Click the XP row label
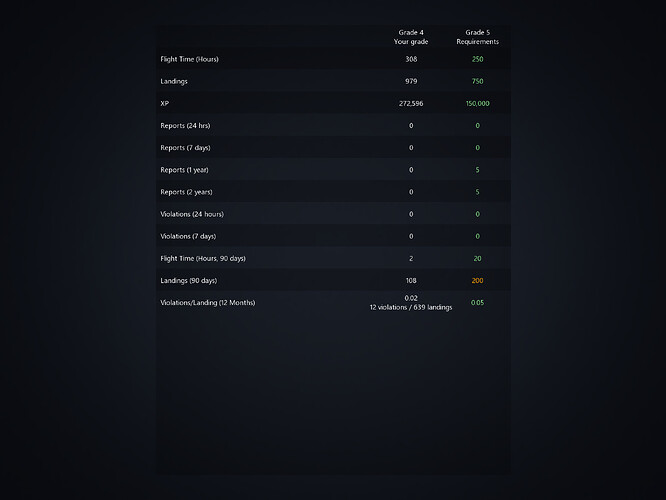Image resolution: width=666 pixels, height=500 pixels. click(165, 103)
